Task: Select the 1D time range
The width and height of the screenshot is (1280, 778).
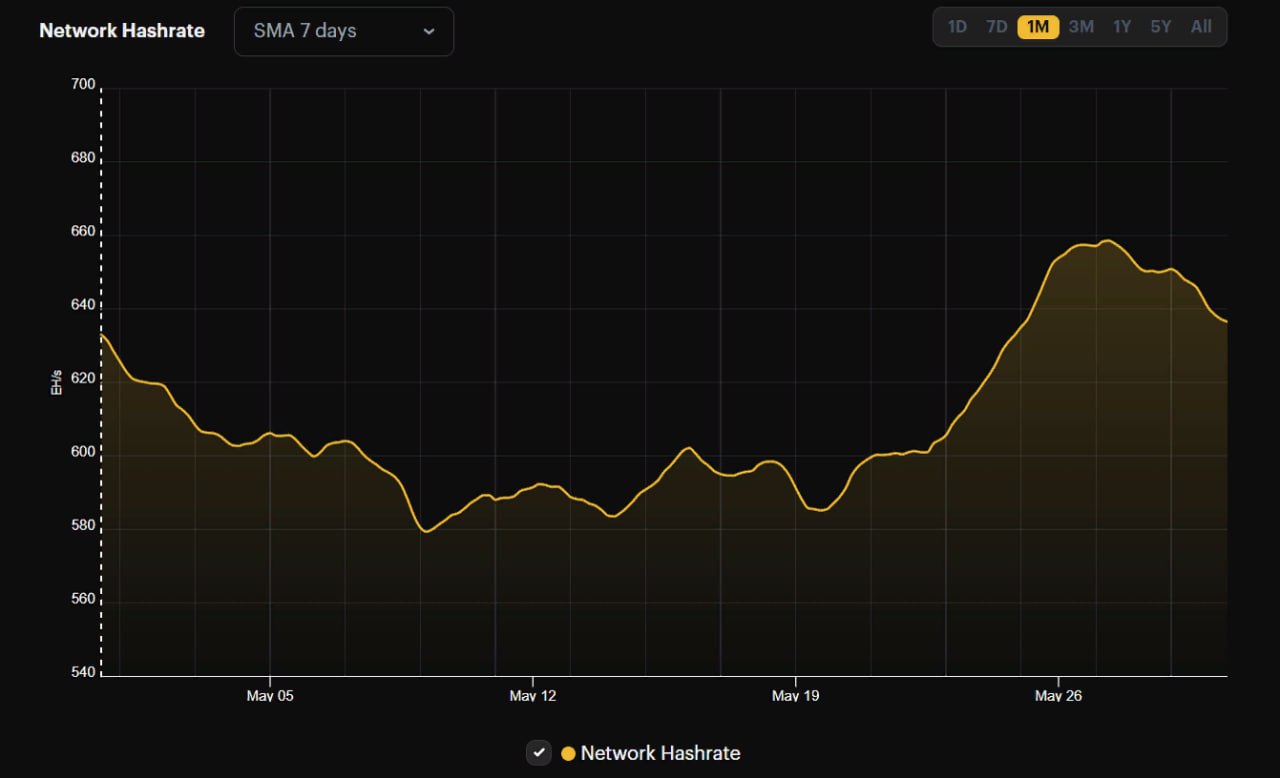Action: (957, 27)
